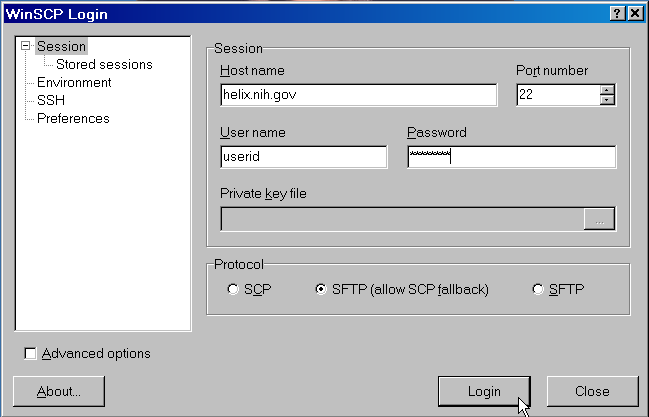The height and width of the screenshot is (417, 649).
Task: Open the SSH settings page
Action: coord(50,100)
